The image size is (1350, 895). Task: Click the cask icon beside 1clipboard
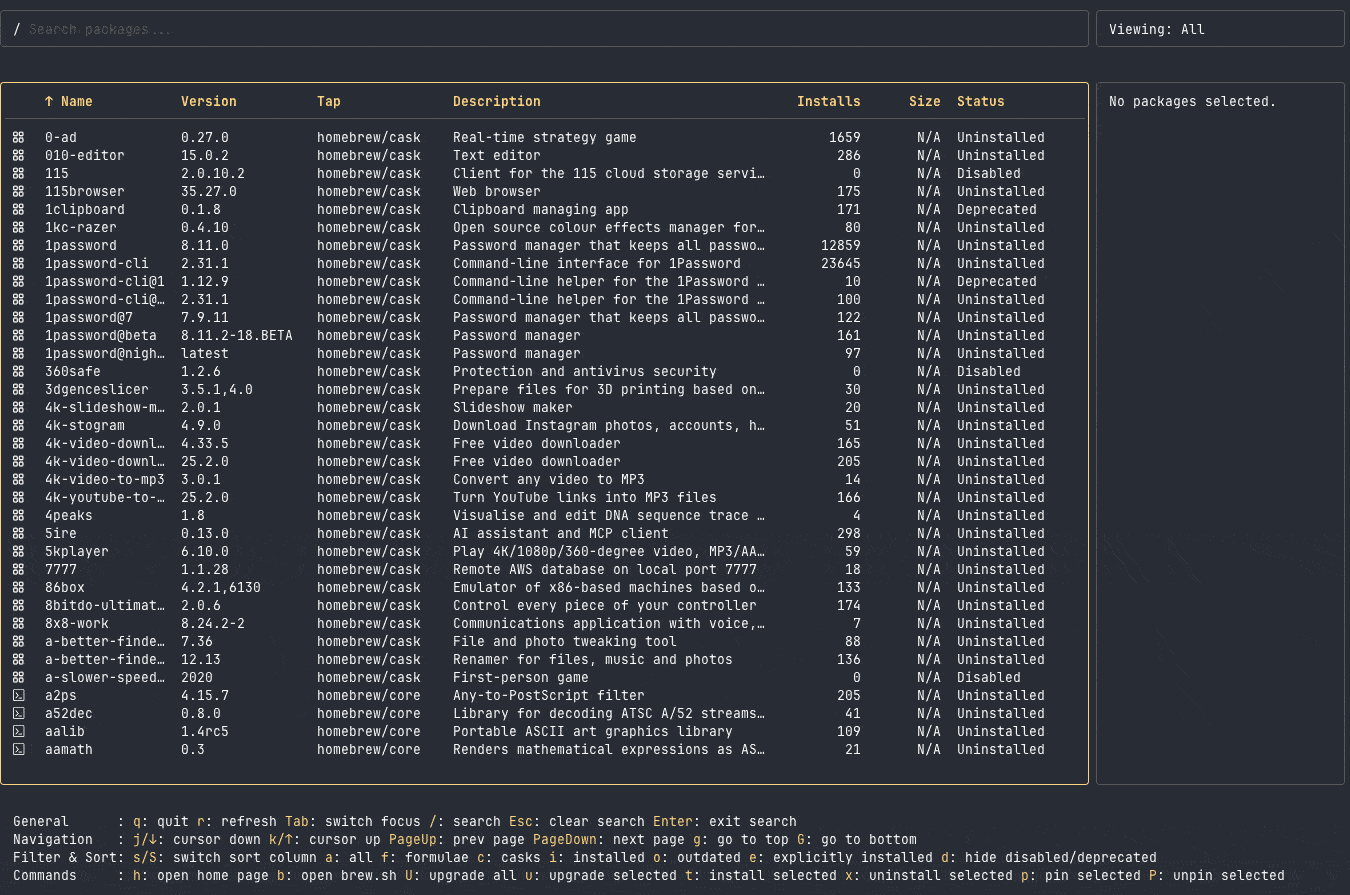pos(18,209)
